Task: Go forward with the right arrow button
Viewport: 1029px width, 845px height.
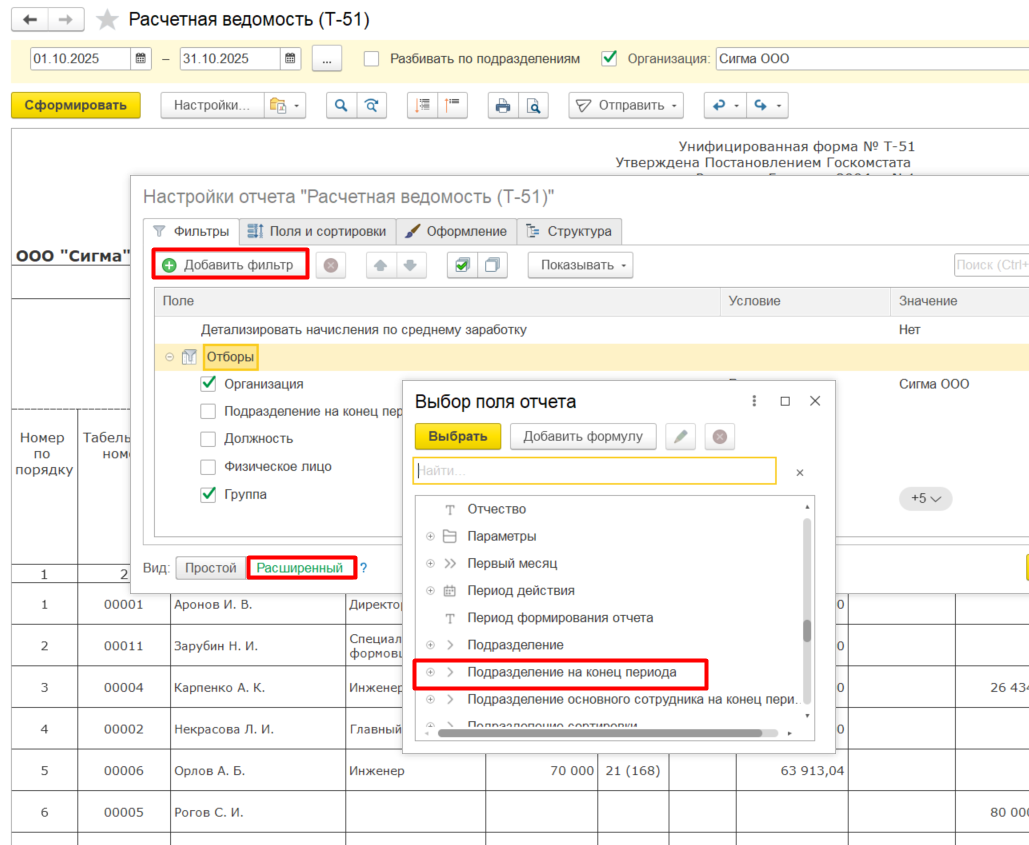Action: pyautogui.click(x=66, y=20)
